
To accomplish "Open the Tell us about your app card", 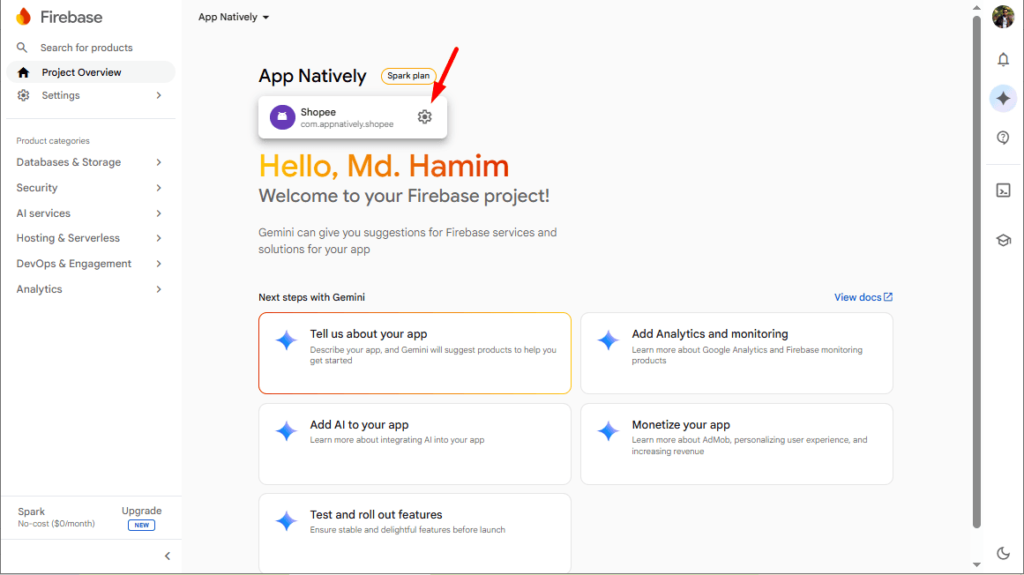I will (415, 353).
